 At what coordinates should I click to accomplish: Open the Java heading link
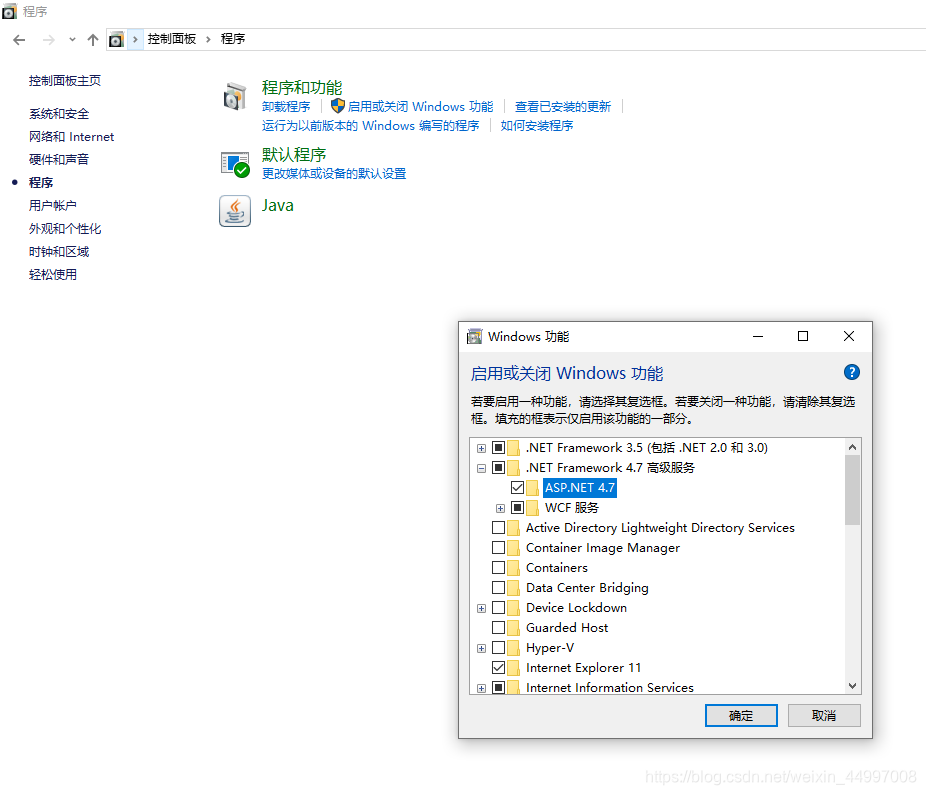[278, 206]
